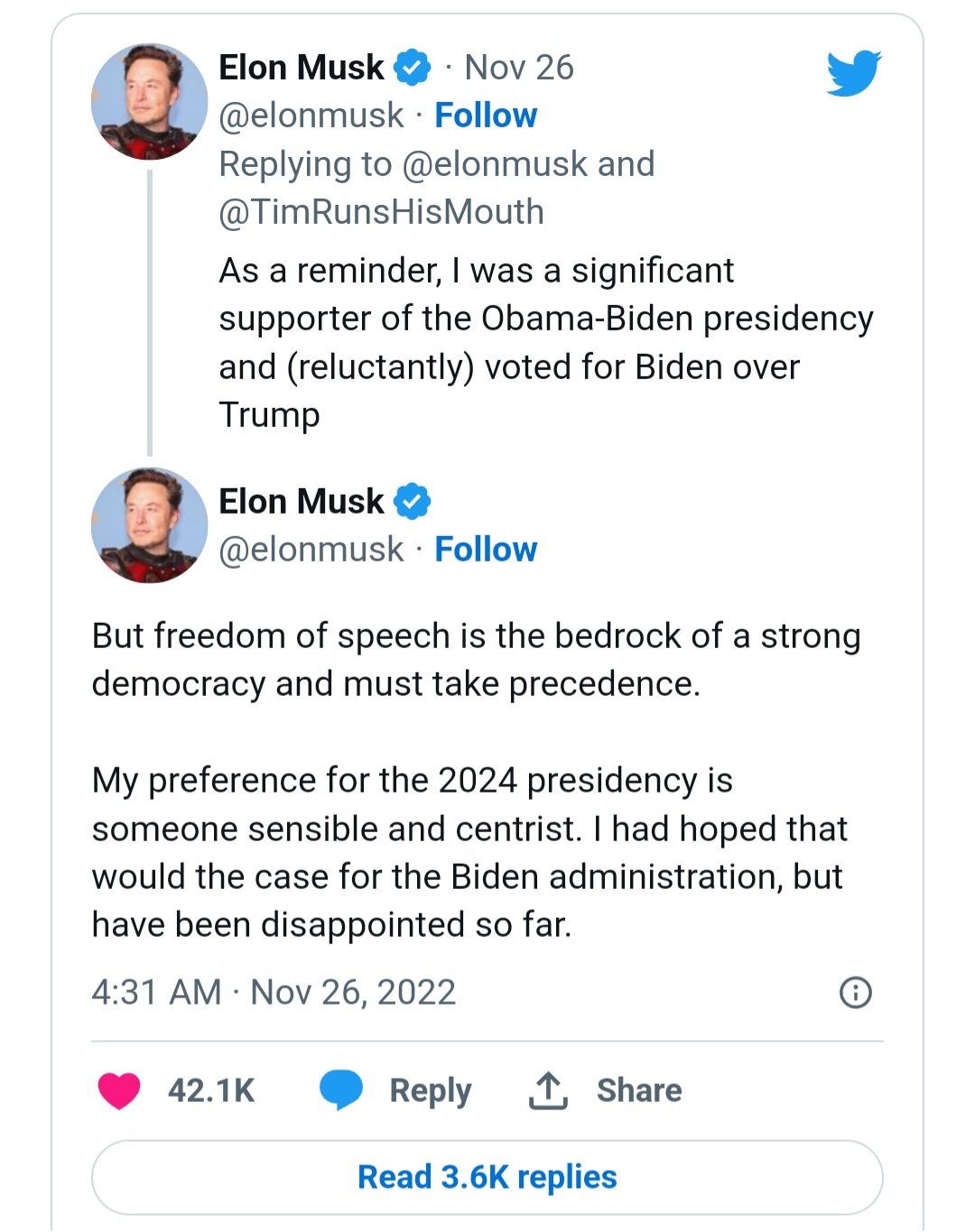This screenshot has width=975, height=1232.
Task: Open the tweet info circle icon
Action: tap(855, 992)
